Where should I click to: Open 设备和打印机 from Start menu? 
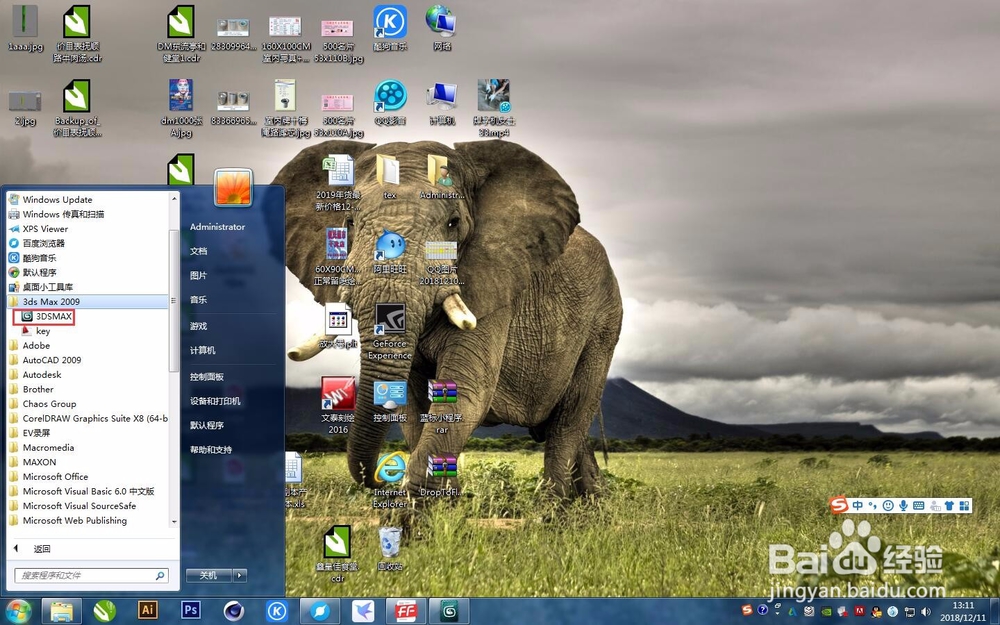tap(215, 401)
